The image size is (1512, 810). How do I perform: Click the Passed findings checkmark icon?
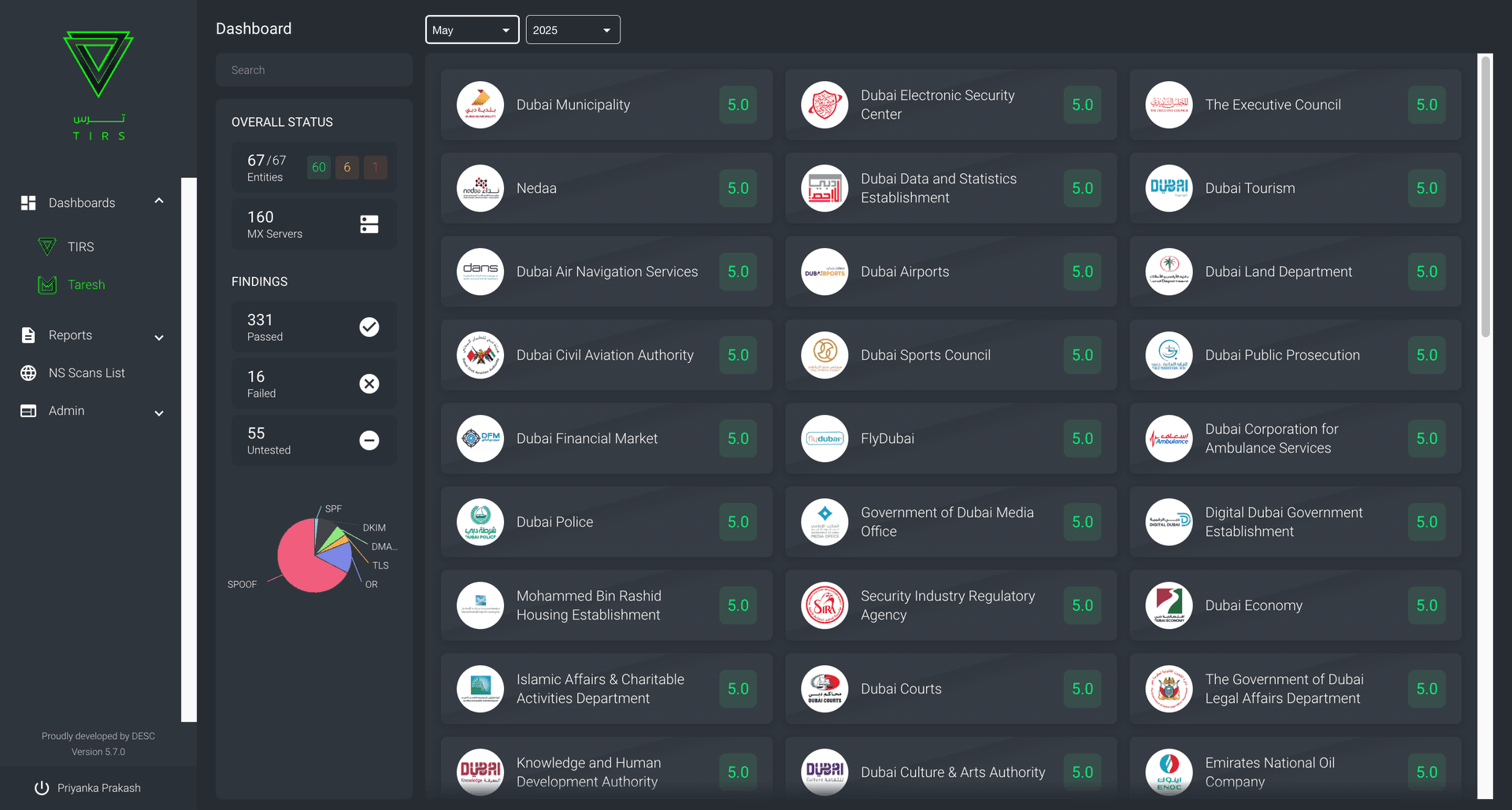tap(369, 327)
